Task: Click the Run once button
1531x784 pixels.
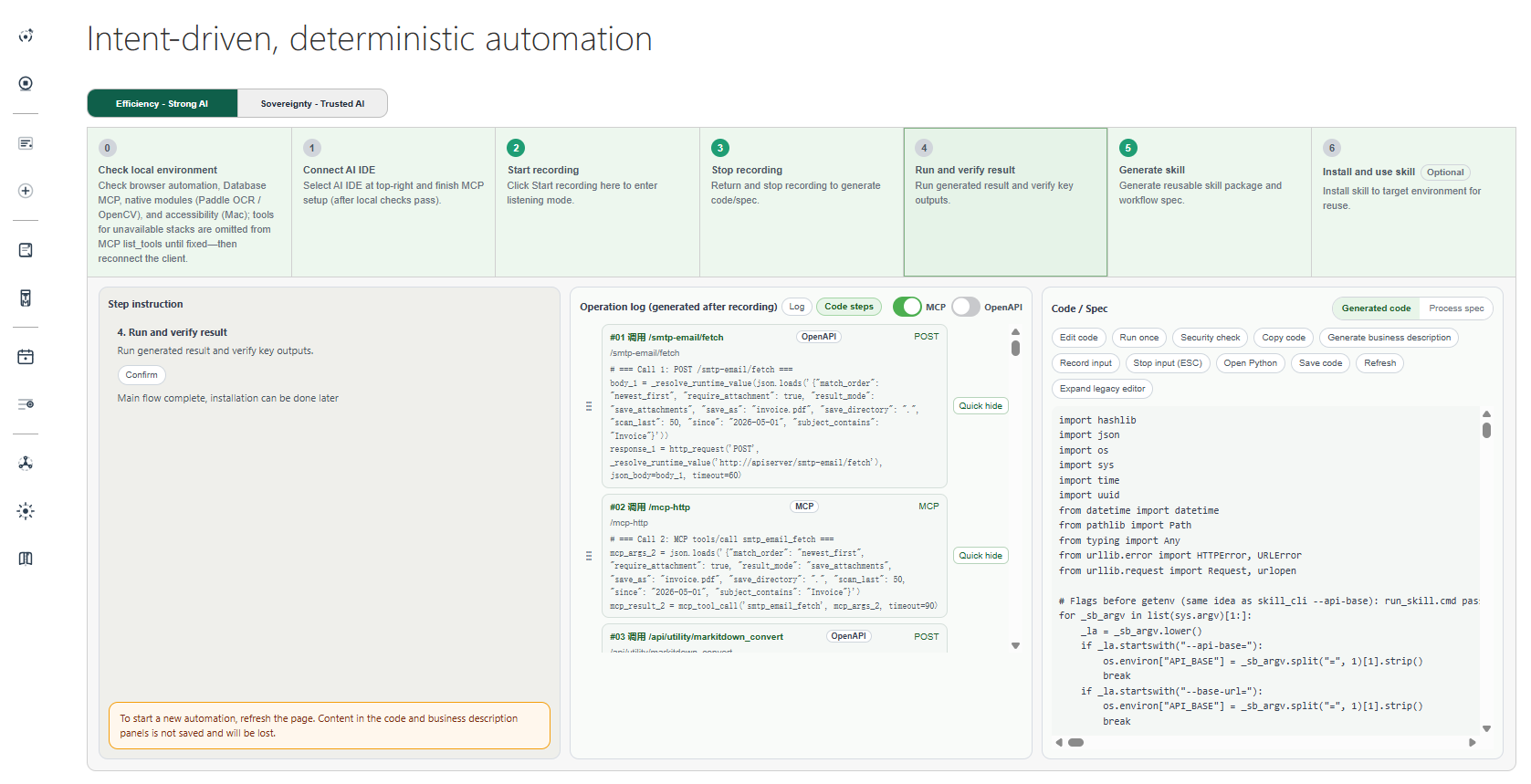Action: pos(1138,338)
